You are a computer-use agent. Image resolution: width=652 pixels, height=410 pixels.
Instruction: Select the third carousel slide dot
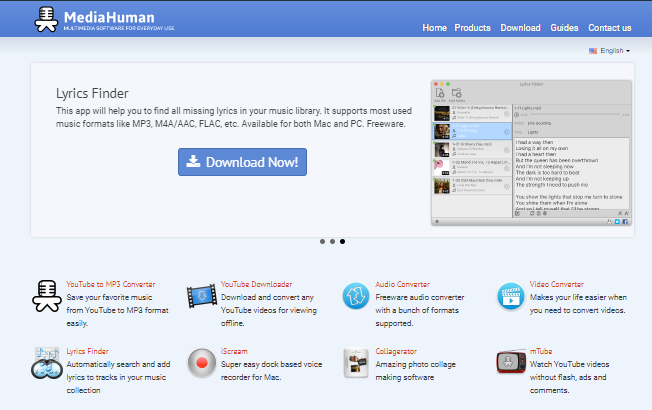[x=342, y=242]
